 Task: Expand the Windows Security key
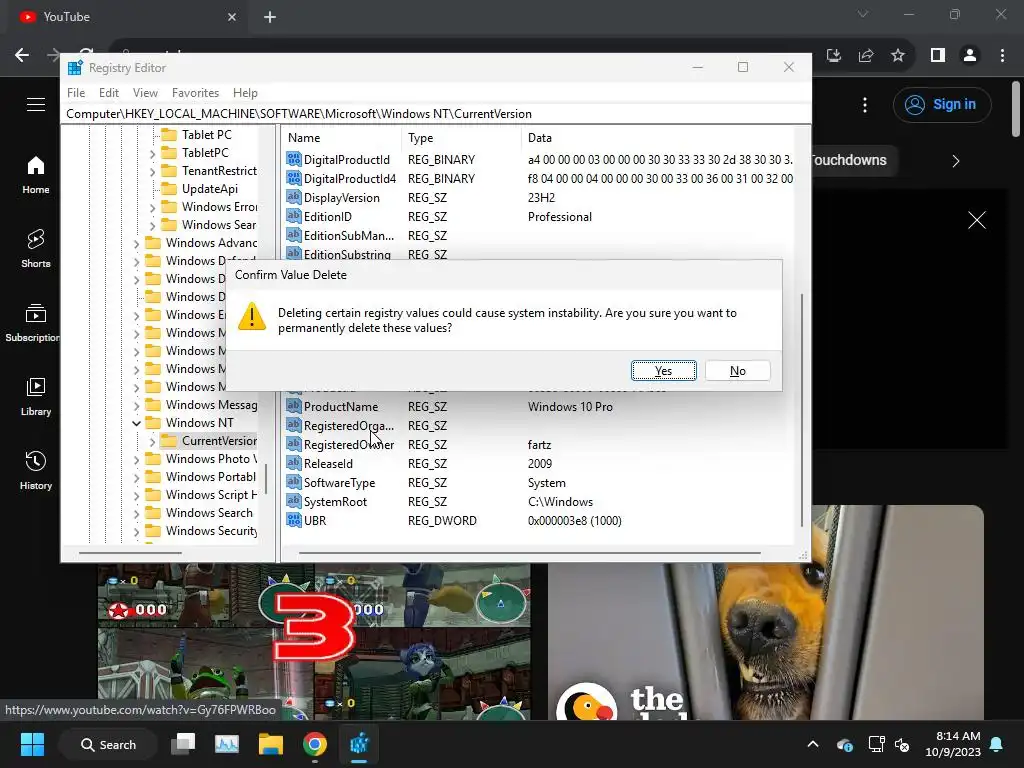(136, 532)
